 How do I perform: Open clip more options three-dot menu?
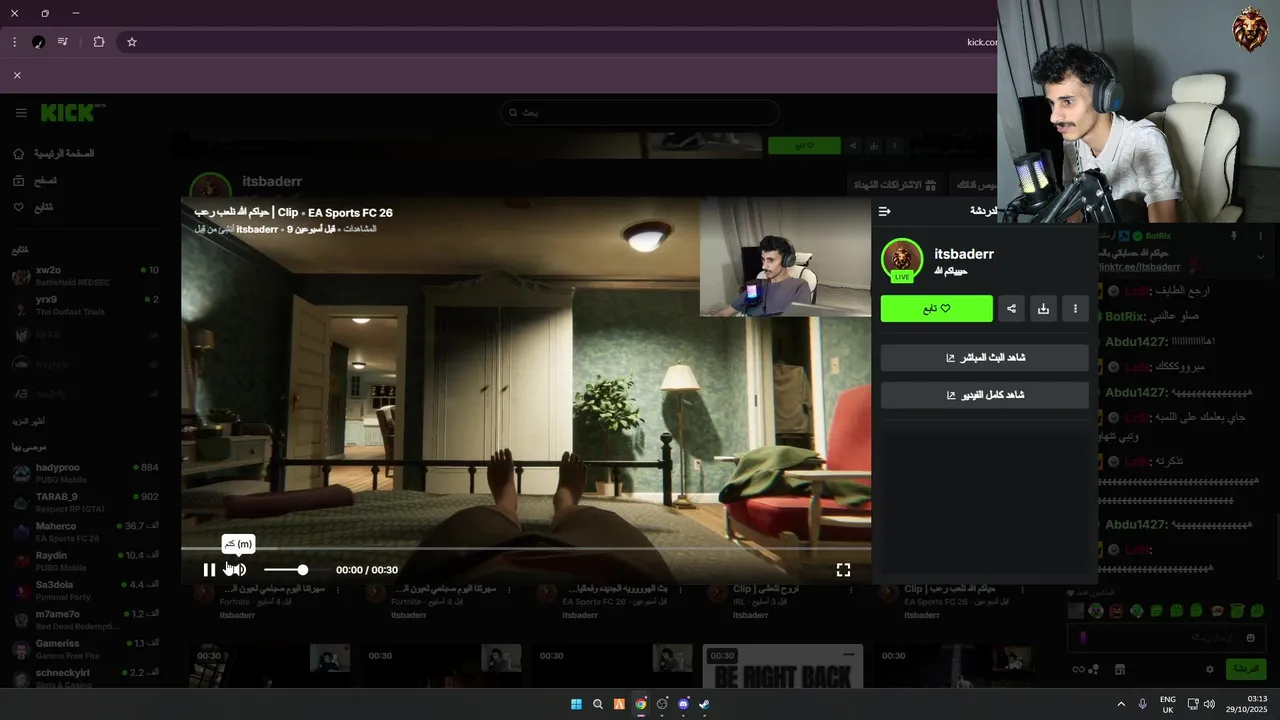[1075, 309]
